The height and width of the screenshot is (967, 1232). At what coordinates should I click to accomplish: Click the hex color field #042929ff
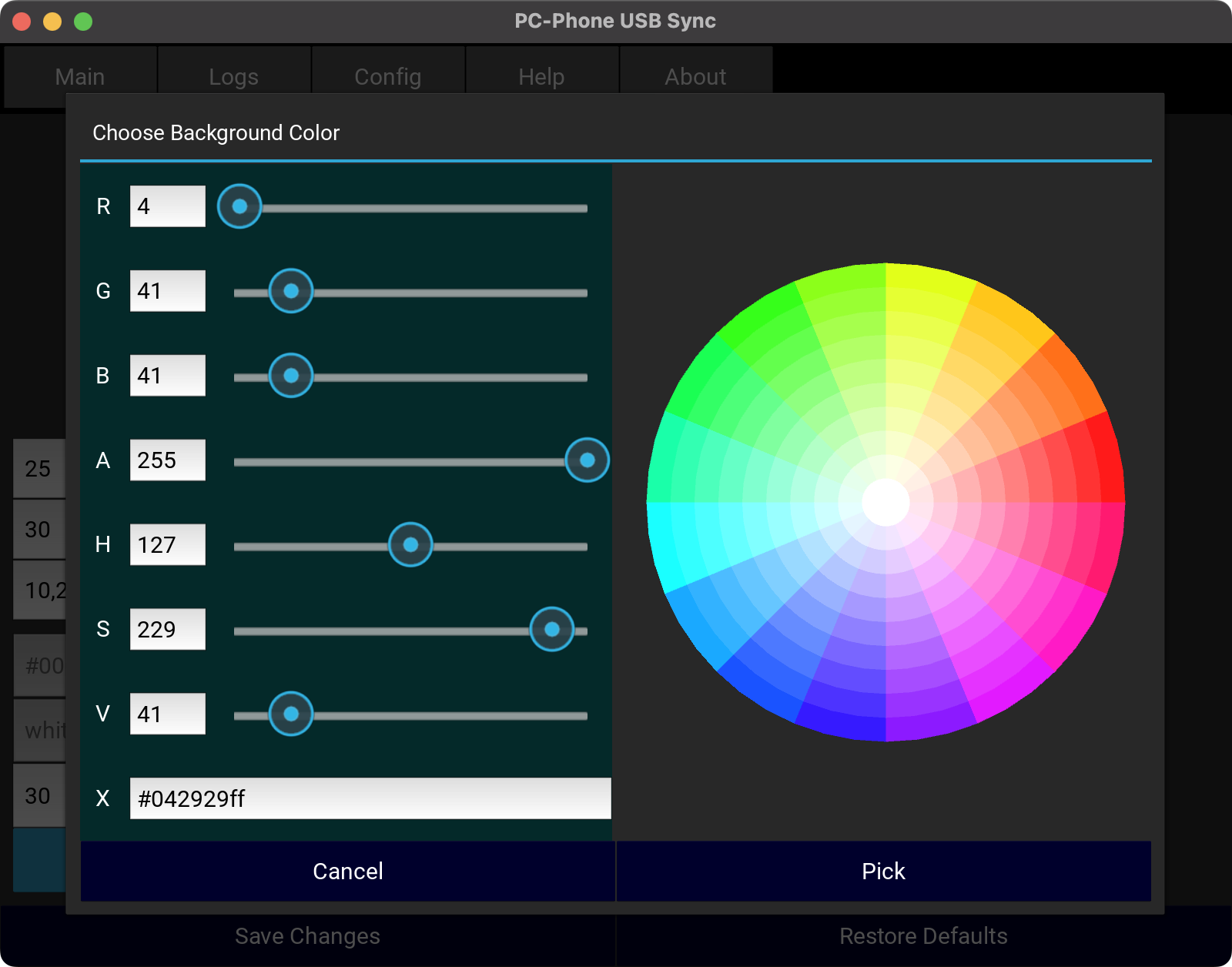click(370, 798)
